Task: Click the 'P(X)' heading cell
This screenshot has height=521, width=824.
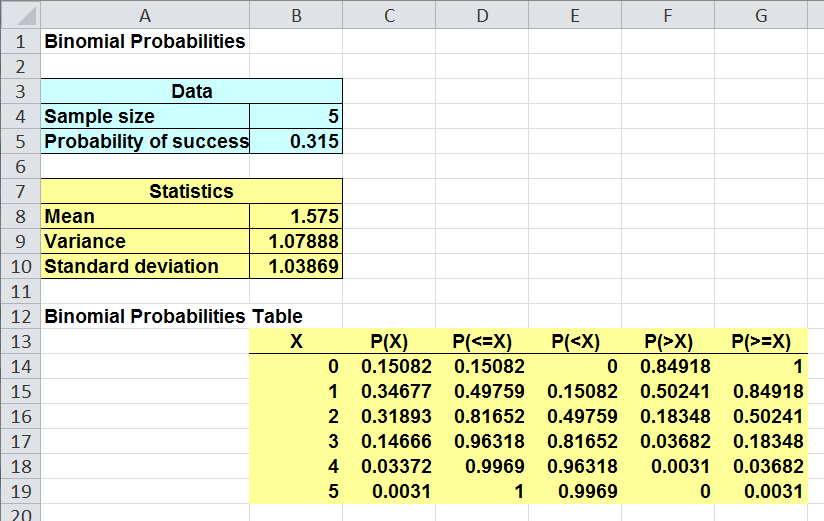Action: (389, 341)
